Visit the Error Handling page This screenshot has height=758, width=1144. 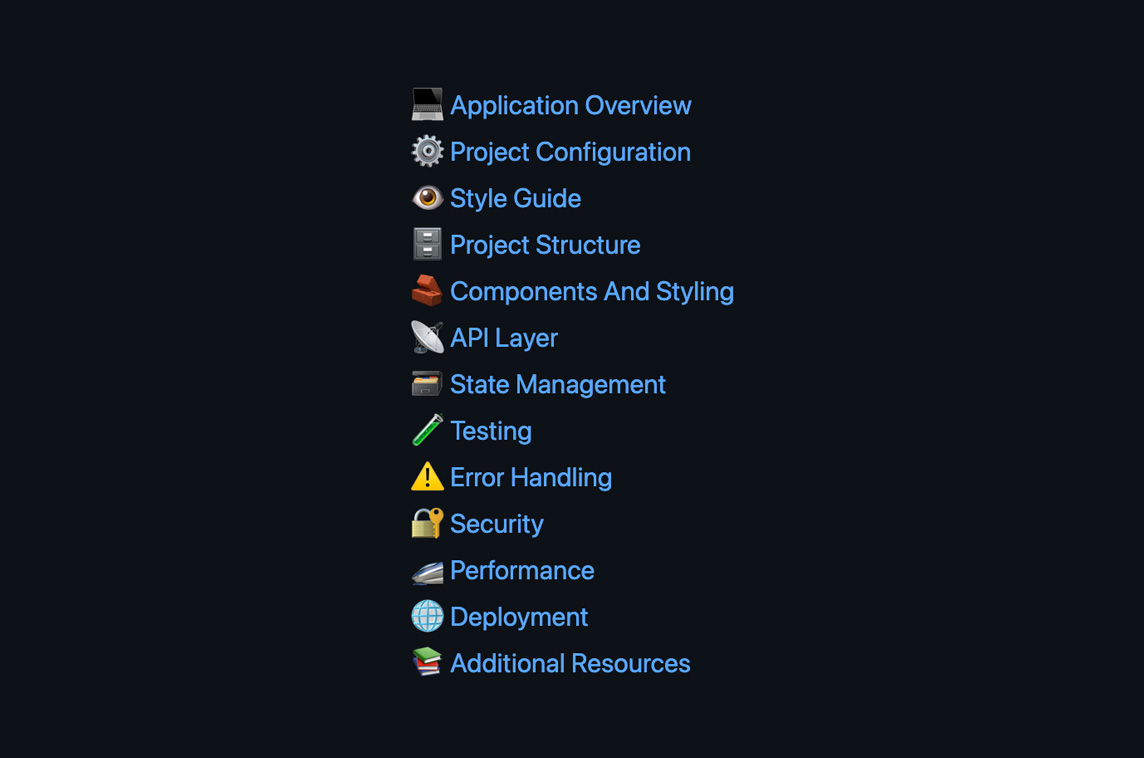coord(530,477)
